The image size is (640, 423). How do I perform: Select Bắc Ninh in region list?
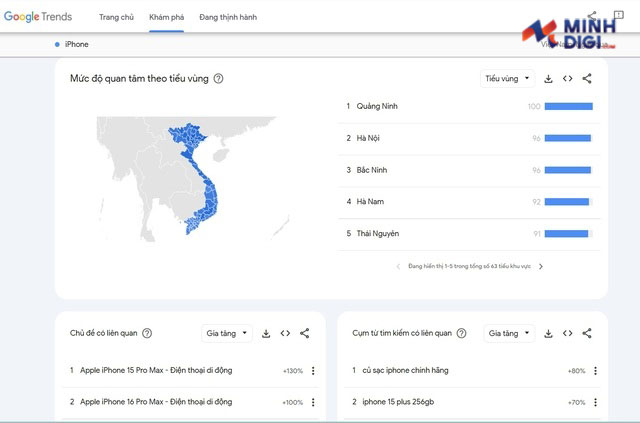[372, 170]
